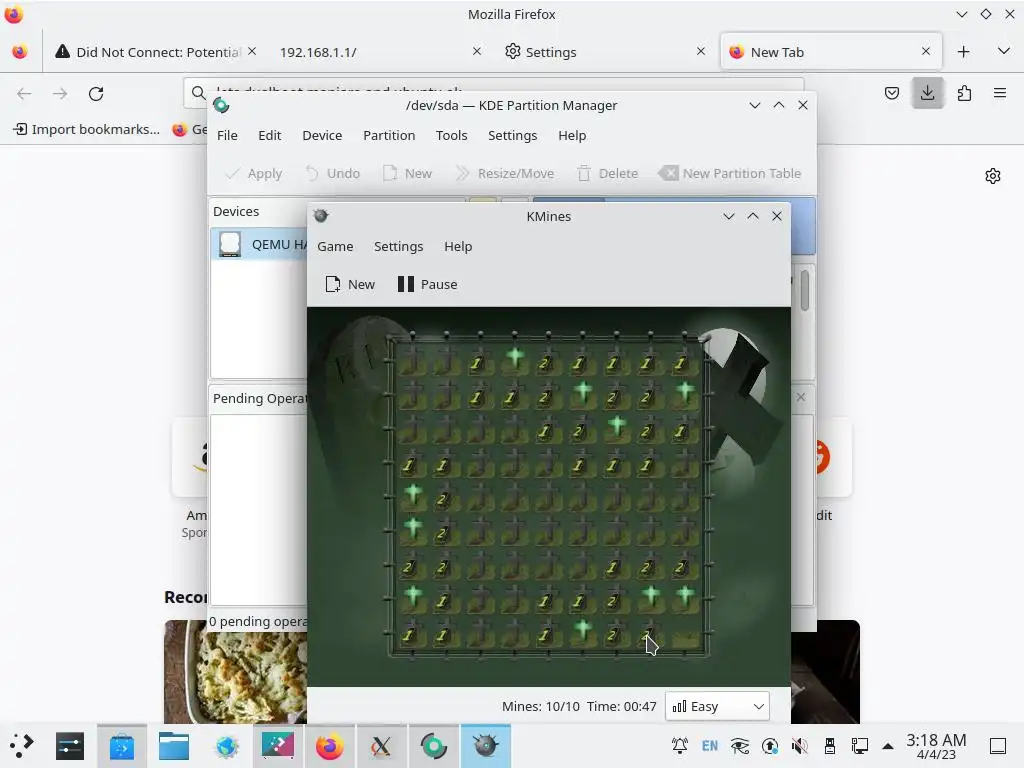The image size is (1024, 768).
Task: Open File menu in Partition Manager
Action: pyautogui.click(x=227, y=135)
